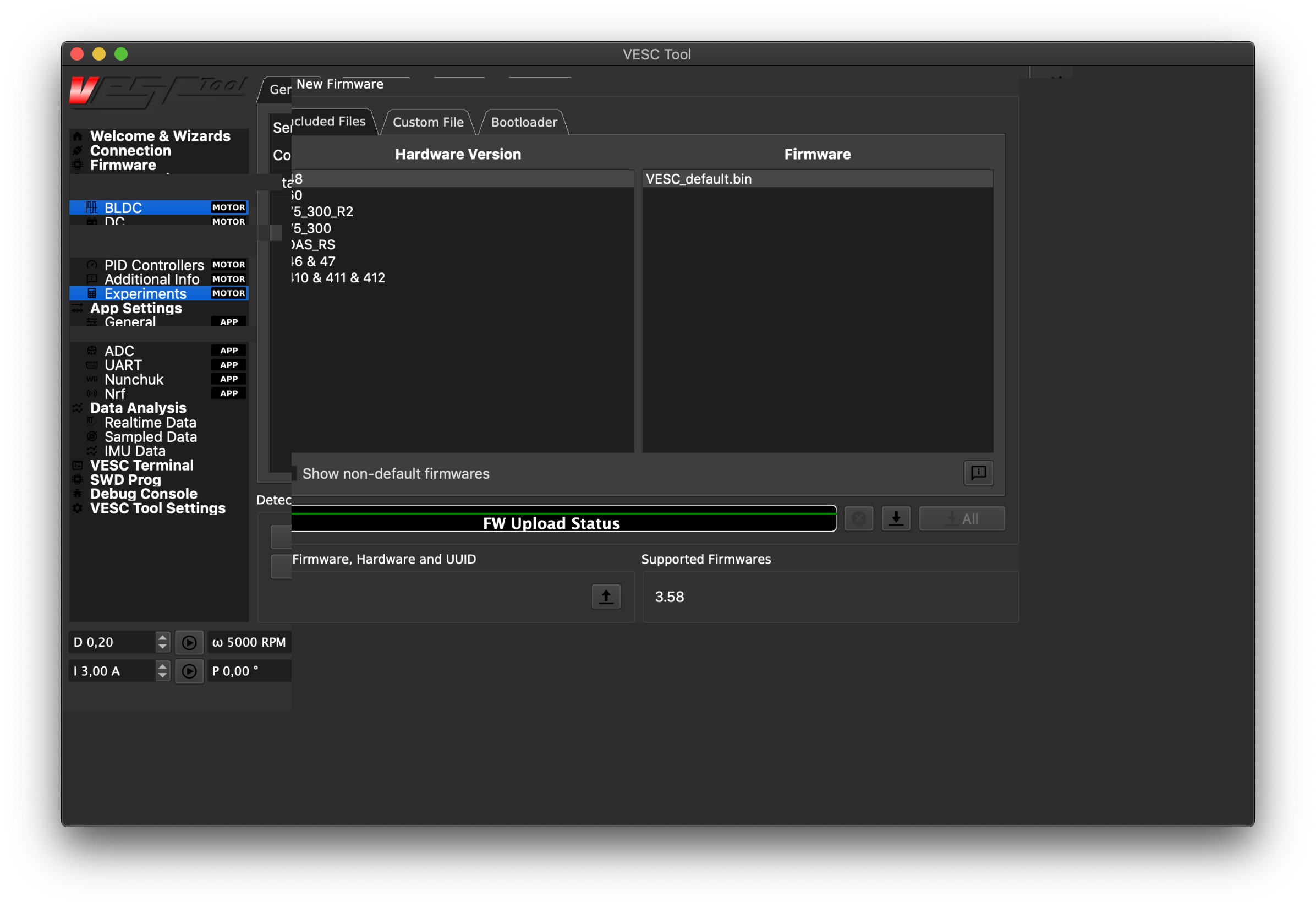Click the upload All firmware button

[961, 518]
